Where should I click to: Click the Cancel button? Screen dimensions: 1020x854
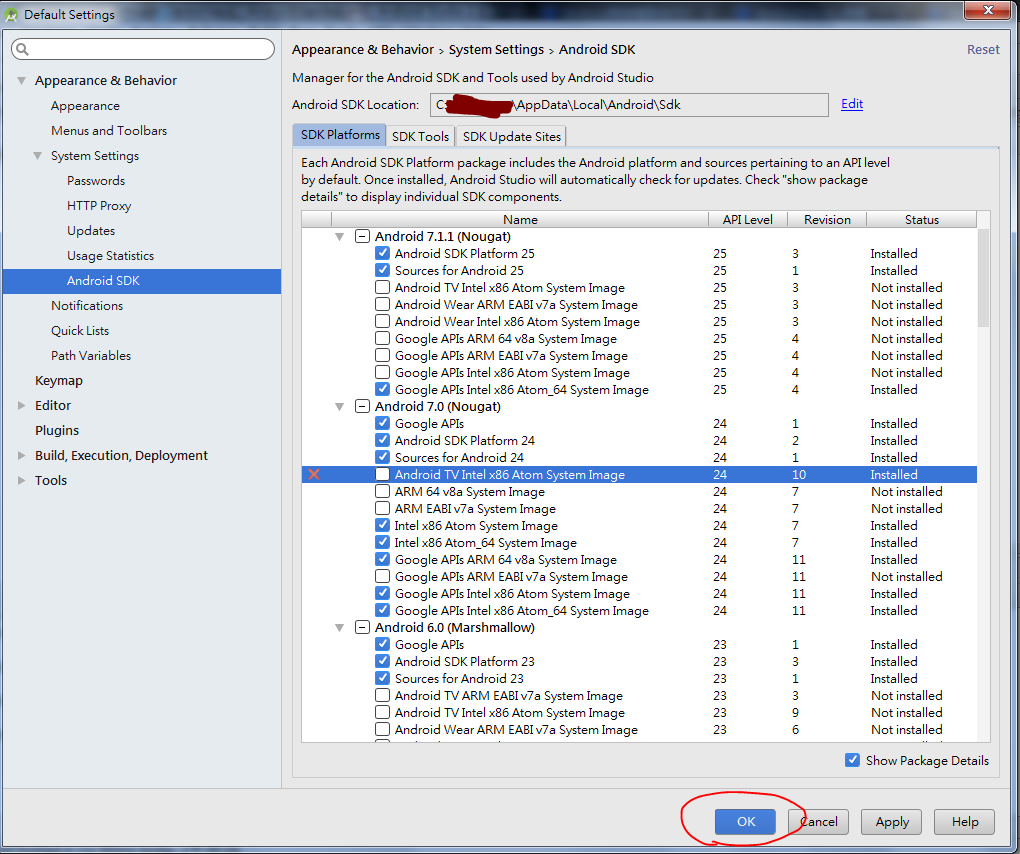818,821
